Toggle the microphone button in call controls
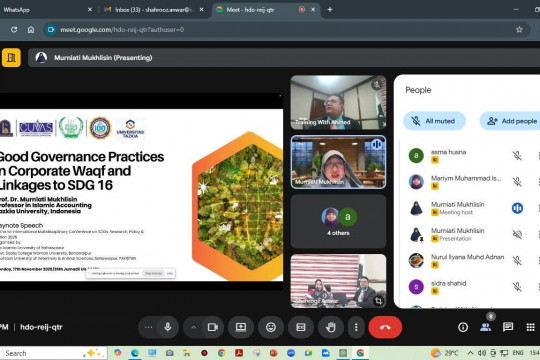This screenshot has width=540, height=360. coord(168,327)
